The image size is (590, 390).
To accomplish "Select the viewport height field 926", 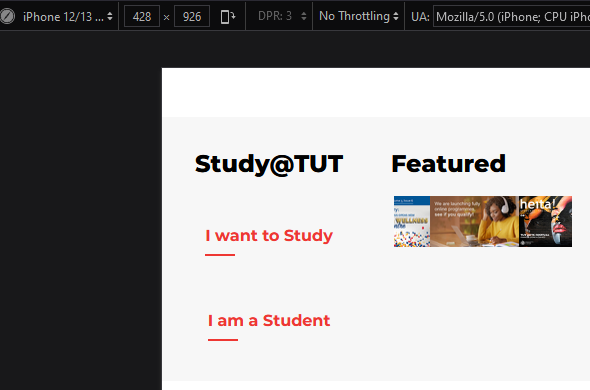I will coord(192,17).
